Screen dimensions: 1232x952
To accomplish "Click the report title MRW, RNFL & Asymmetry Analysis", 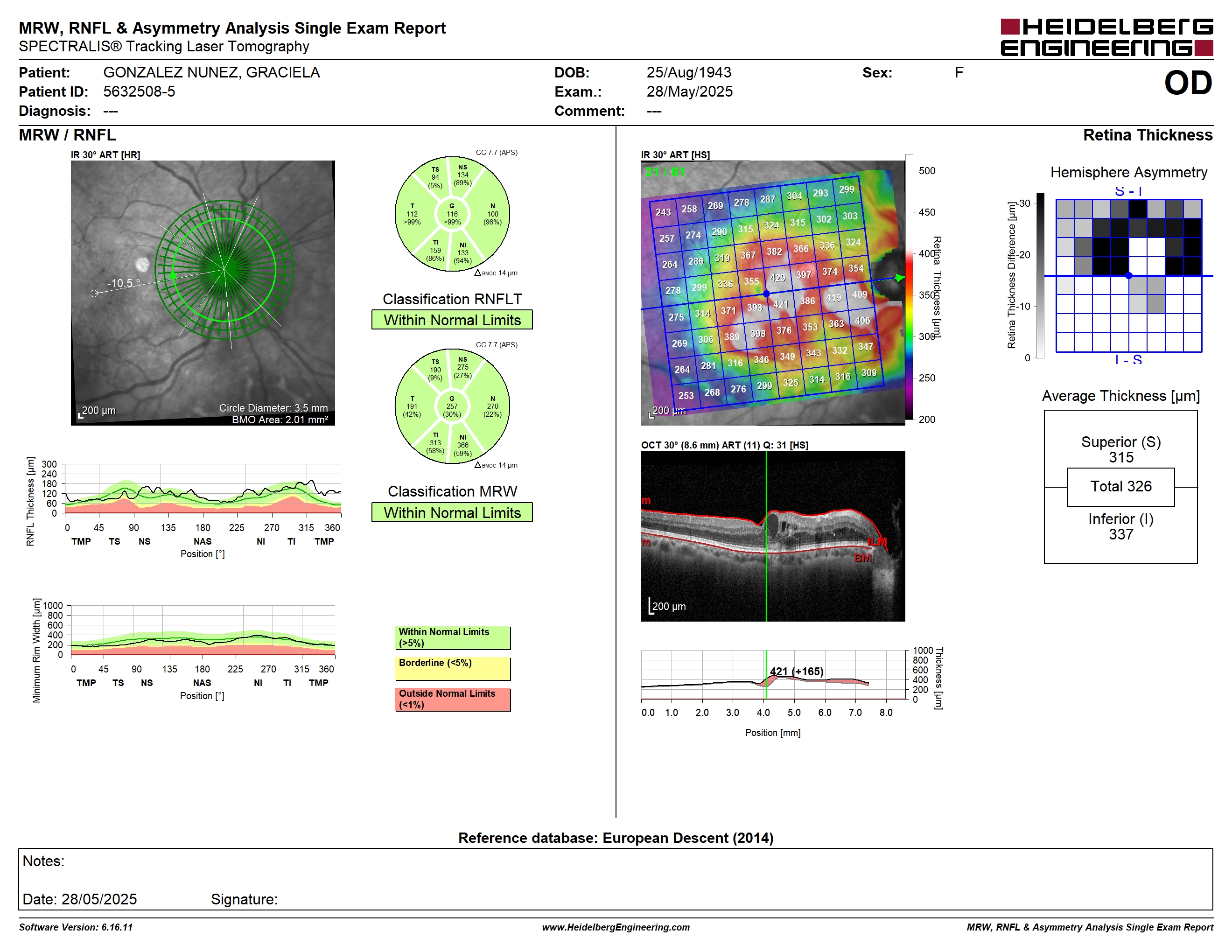I will pyautogui.click(x=232, y=28).
